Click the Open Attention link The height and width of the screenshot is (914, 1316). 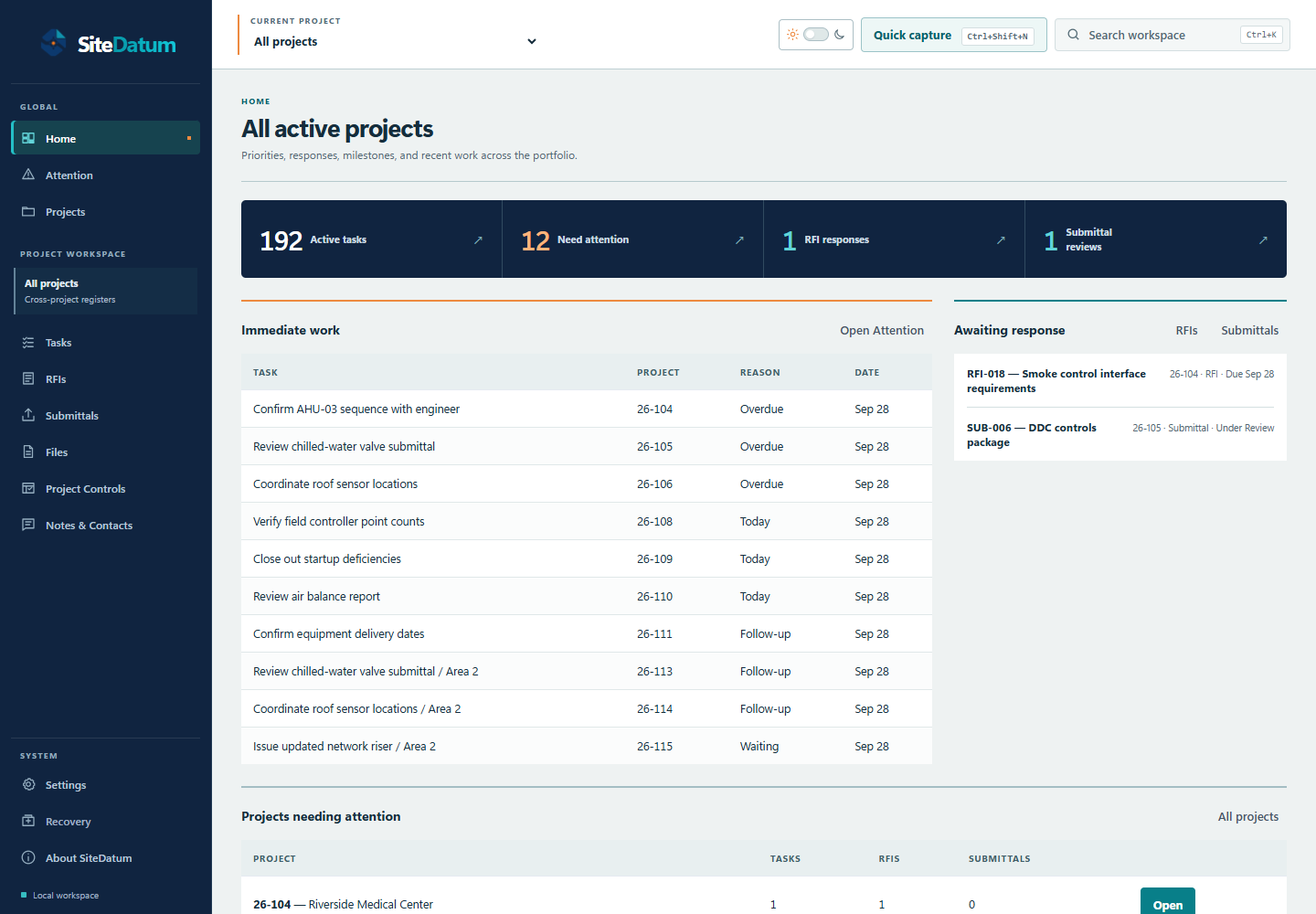pos(882,330)
